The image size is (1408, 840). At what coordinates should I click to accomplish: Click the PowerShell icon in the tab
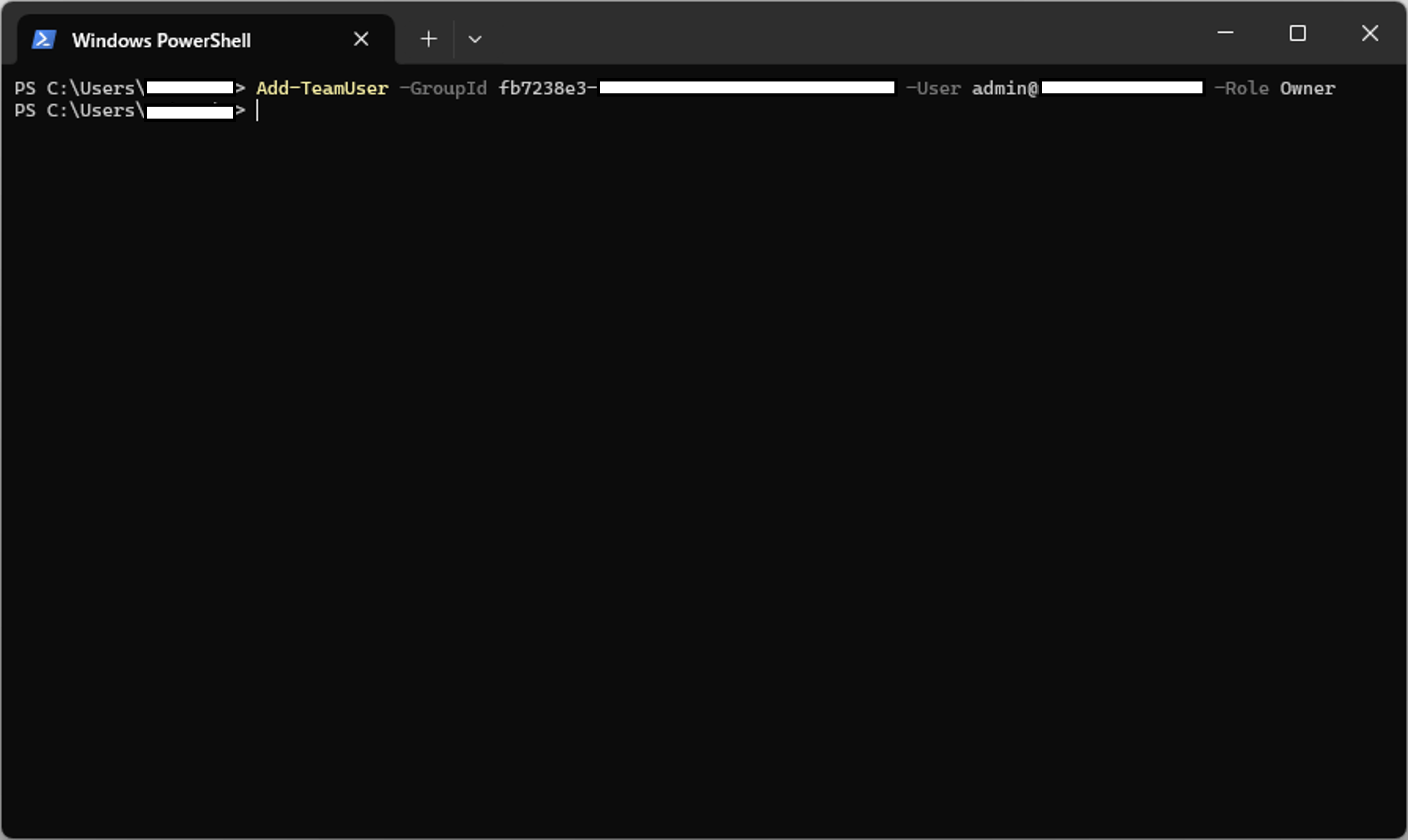(43, 40)
